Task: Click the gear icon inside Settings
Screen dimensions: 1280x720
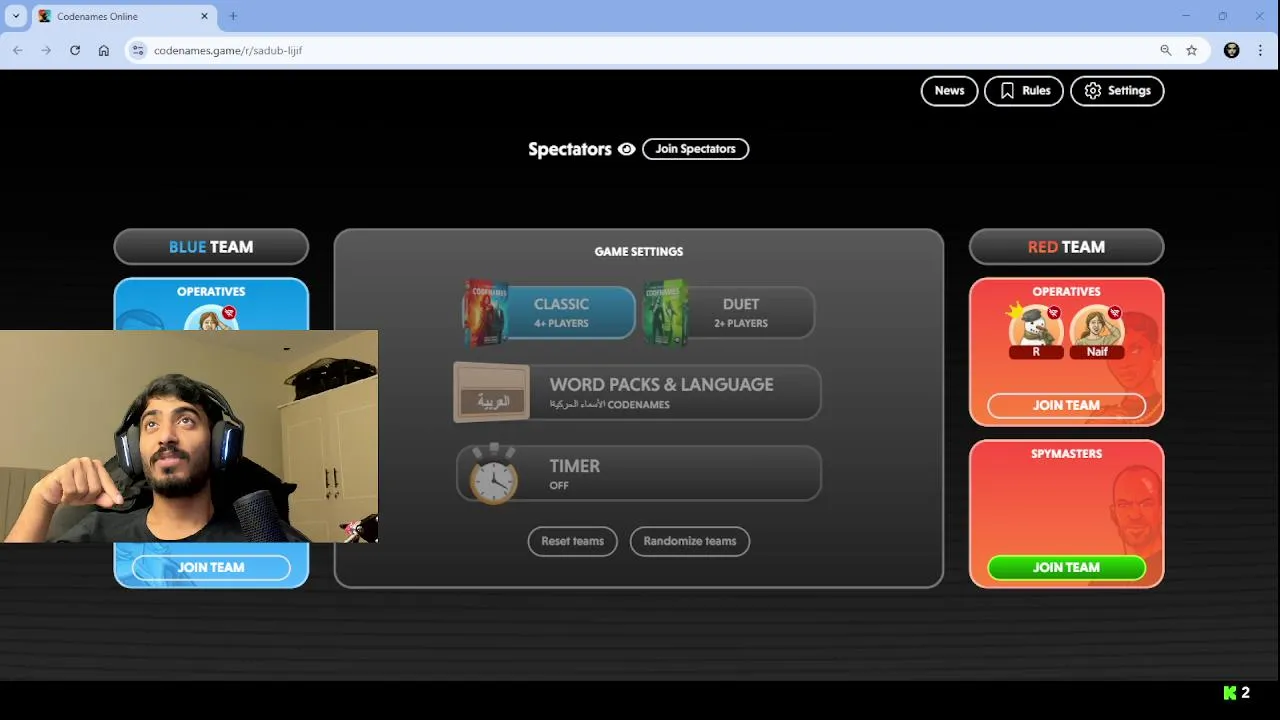Action: (1093, 91)
